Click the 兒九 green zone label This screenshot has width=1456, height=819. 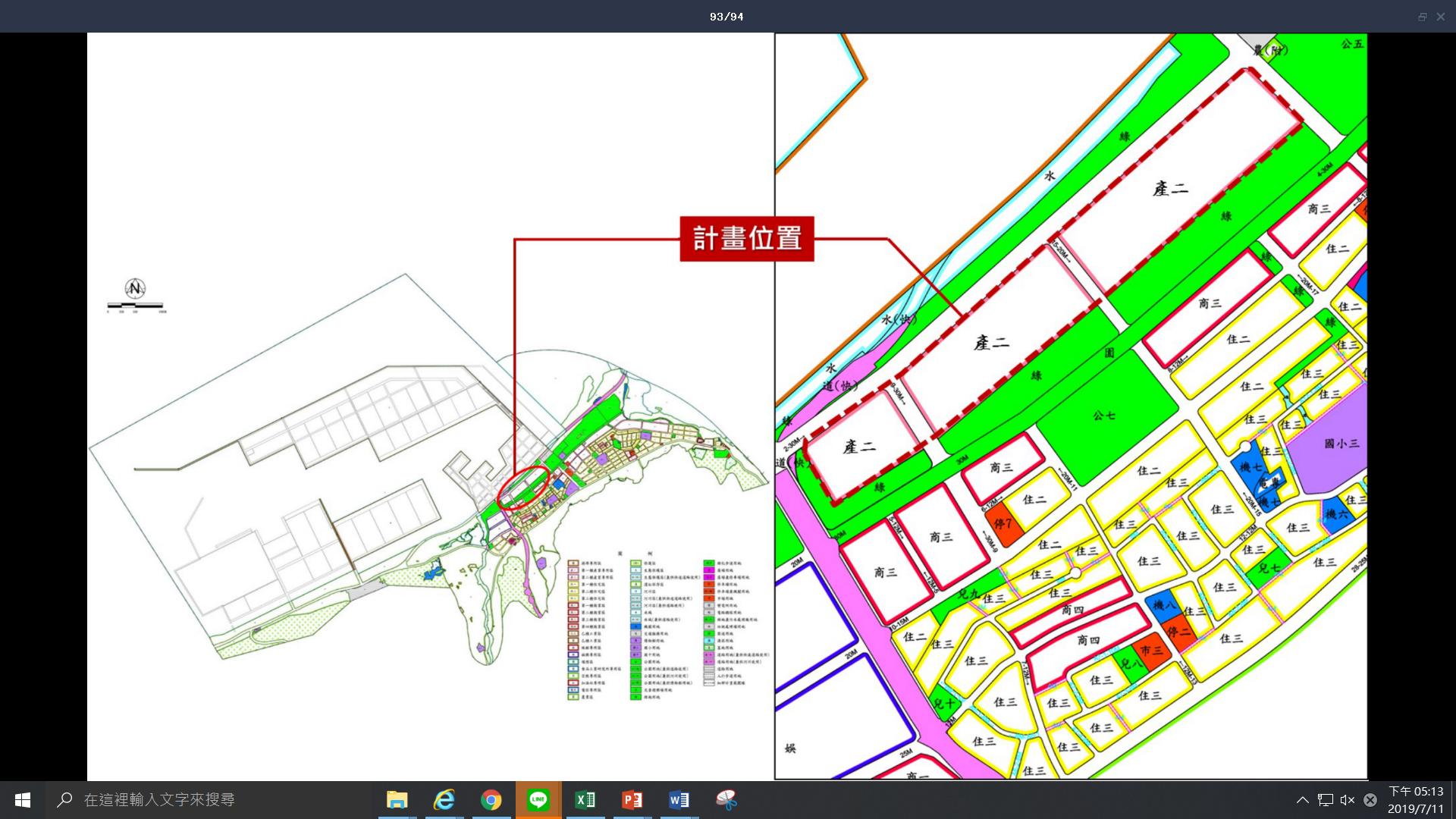(968, 594)
